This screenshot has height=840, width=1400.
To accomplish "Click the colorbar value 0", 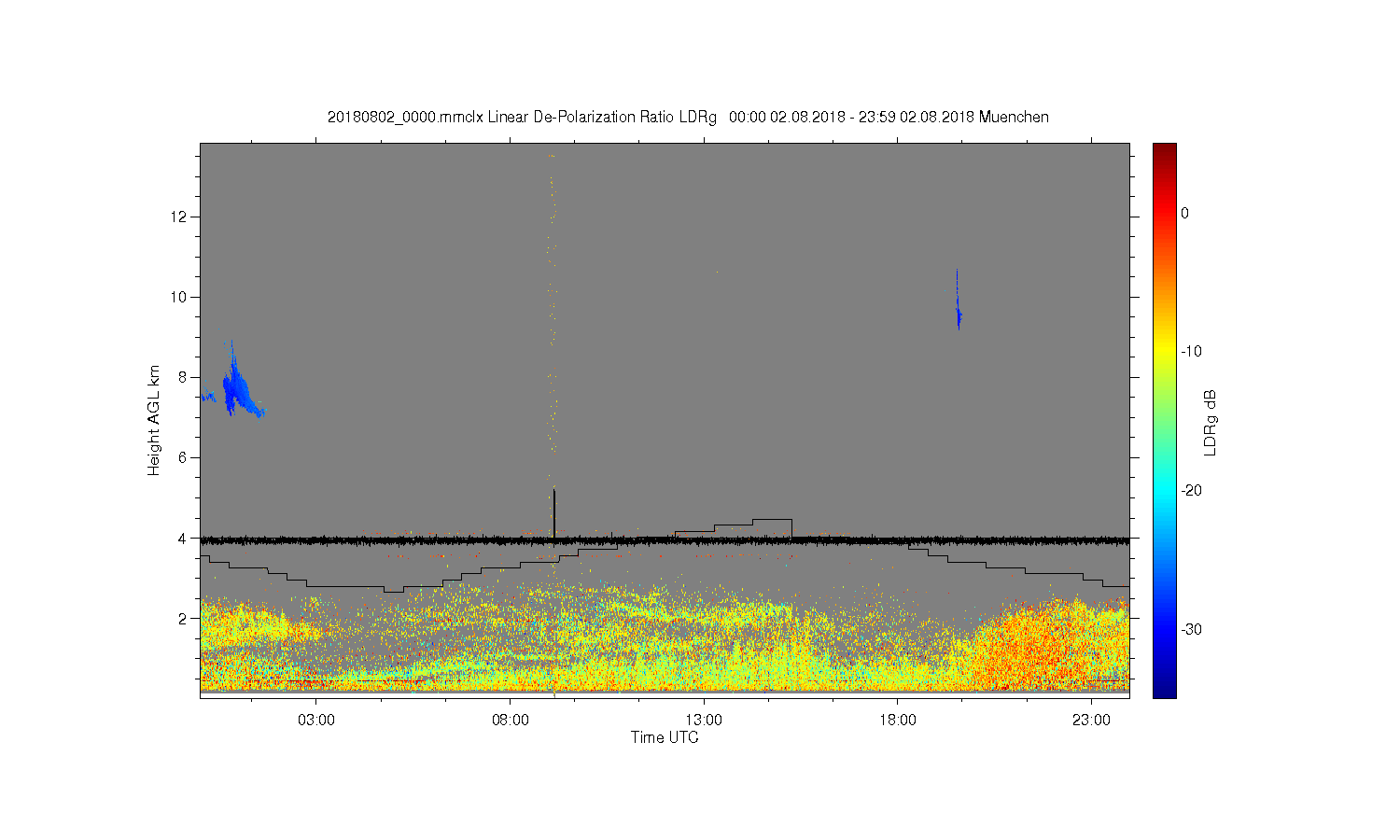I will point(1185,213).
